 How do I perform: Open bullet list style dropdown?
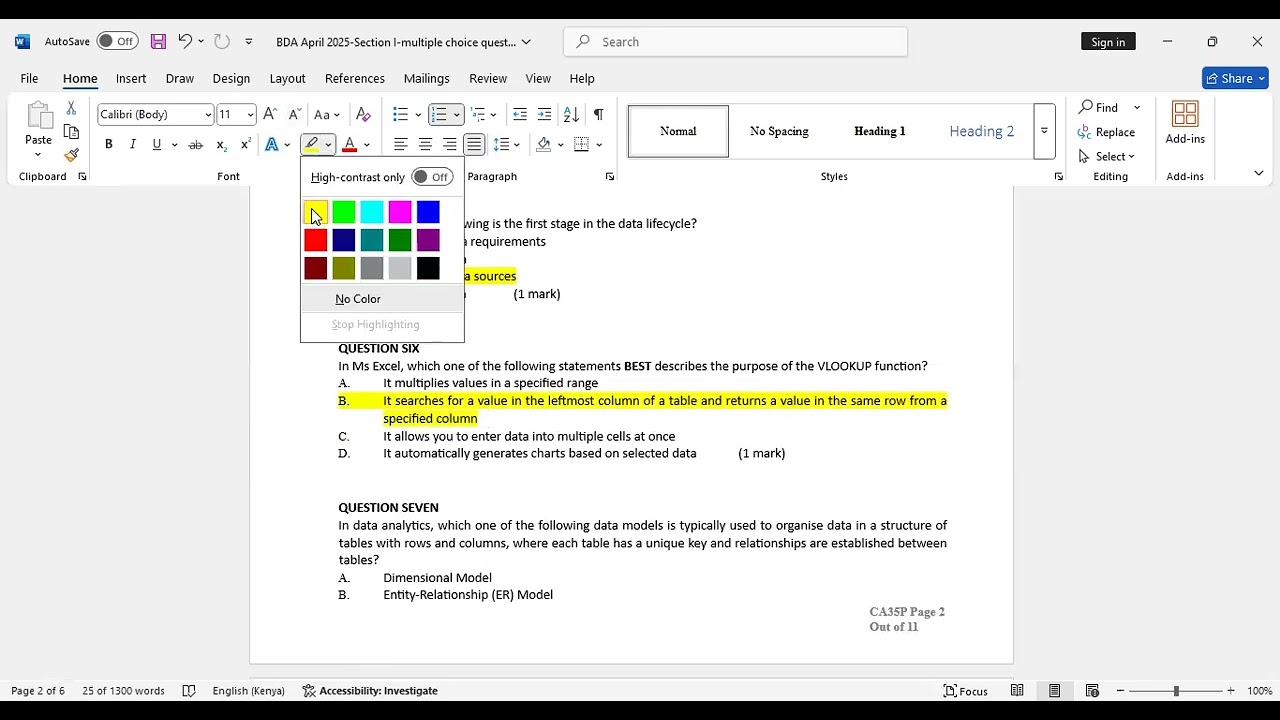(x=417, y=114)
